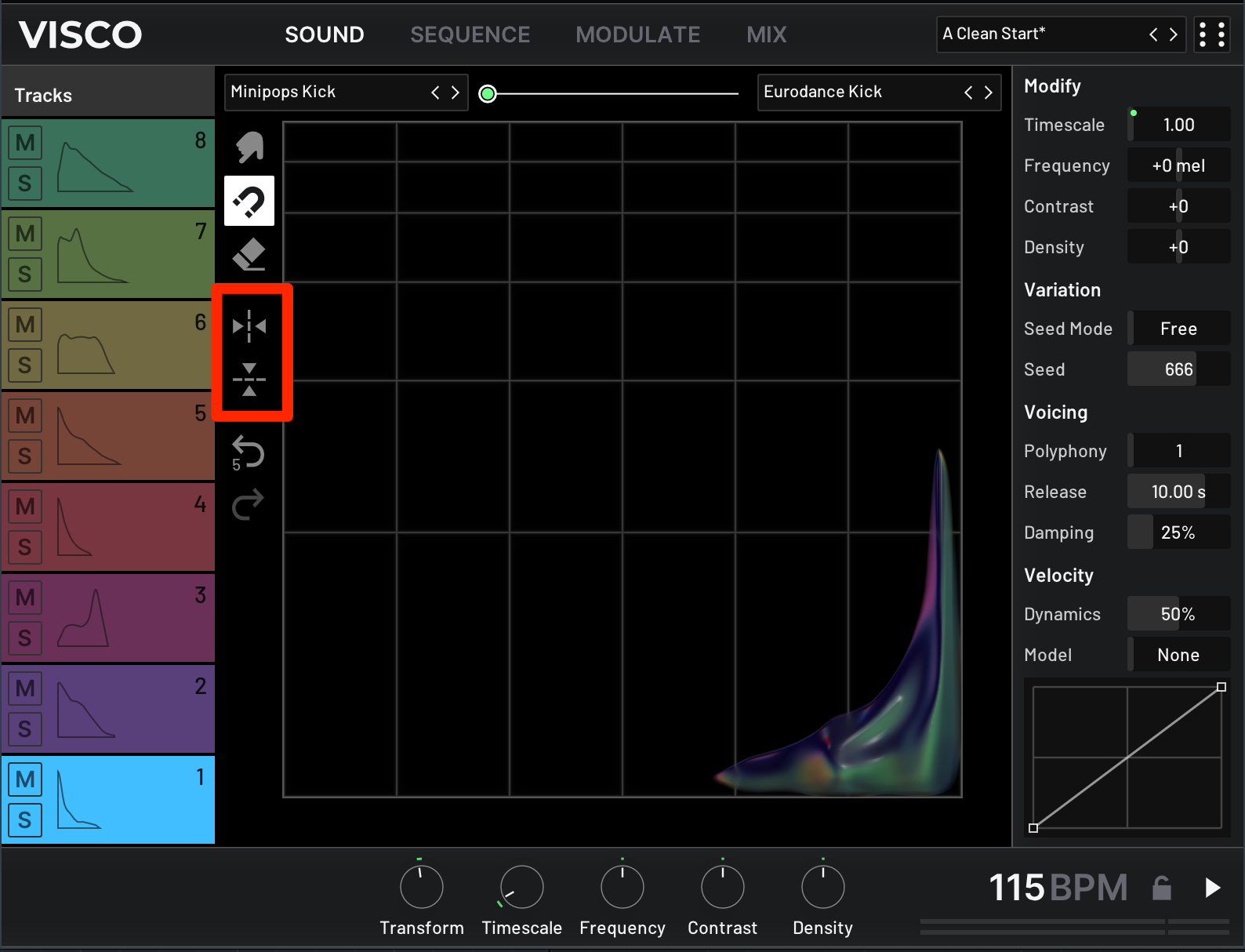Undo the last edit
1245x952 pixels.
[x=248, y=453]
